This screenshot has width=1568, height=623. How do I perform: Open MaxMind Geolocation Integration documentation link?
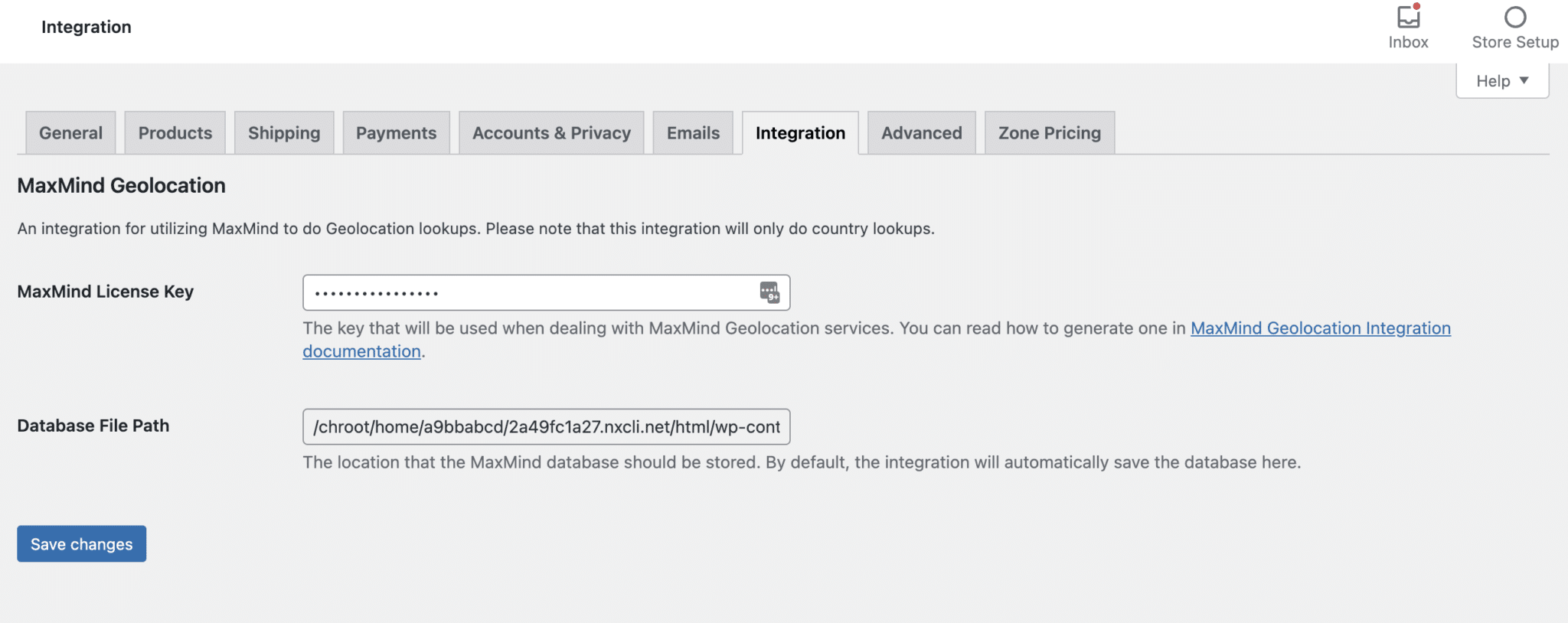point(1320,328)
